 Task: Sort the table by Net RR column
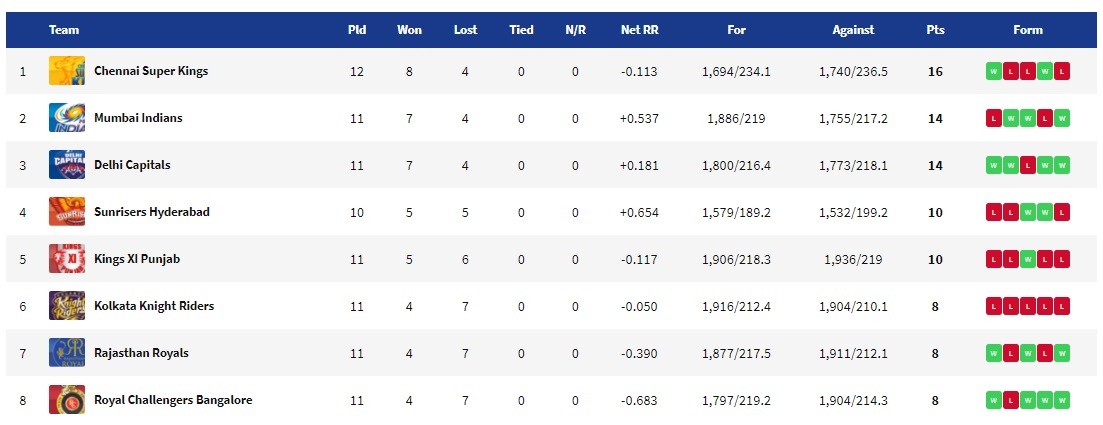(x=639, y=30)
